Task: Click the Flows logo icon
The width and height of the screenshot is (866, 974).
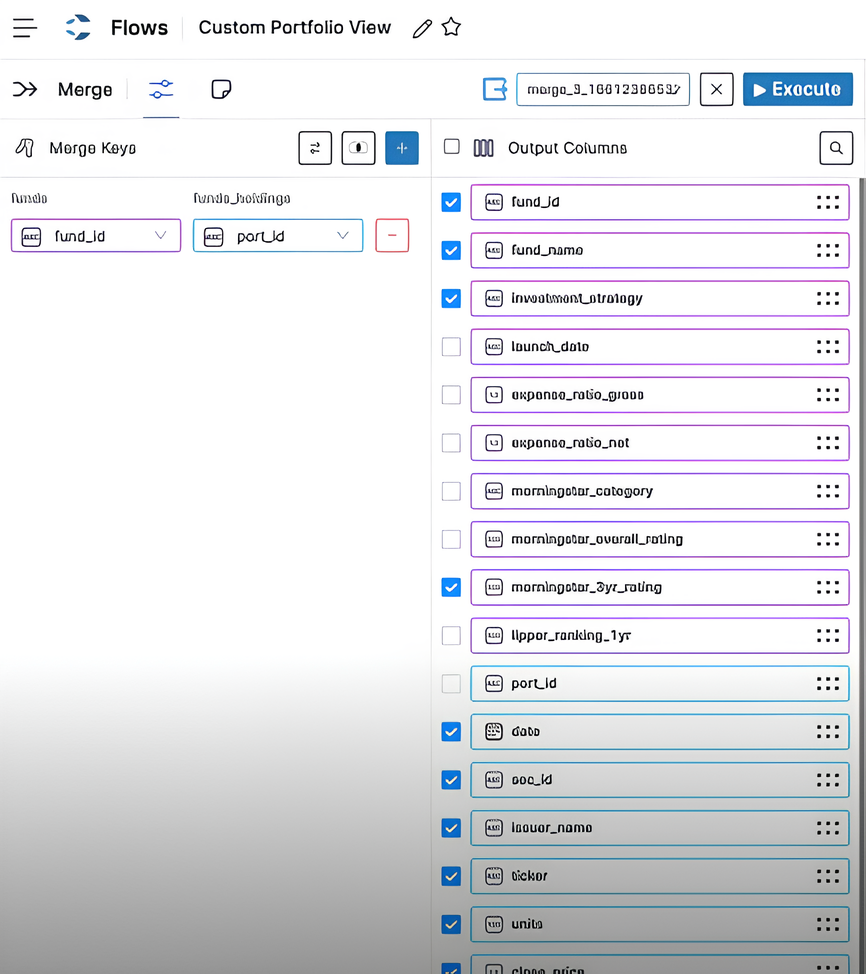Action: click(x=78, y=27)
